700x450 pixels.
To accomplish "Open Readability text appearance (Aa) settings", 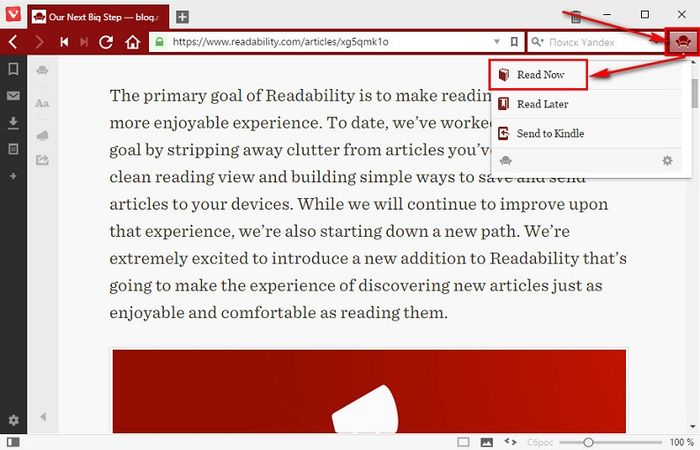I will (x=42, y=102).
